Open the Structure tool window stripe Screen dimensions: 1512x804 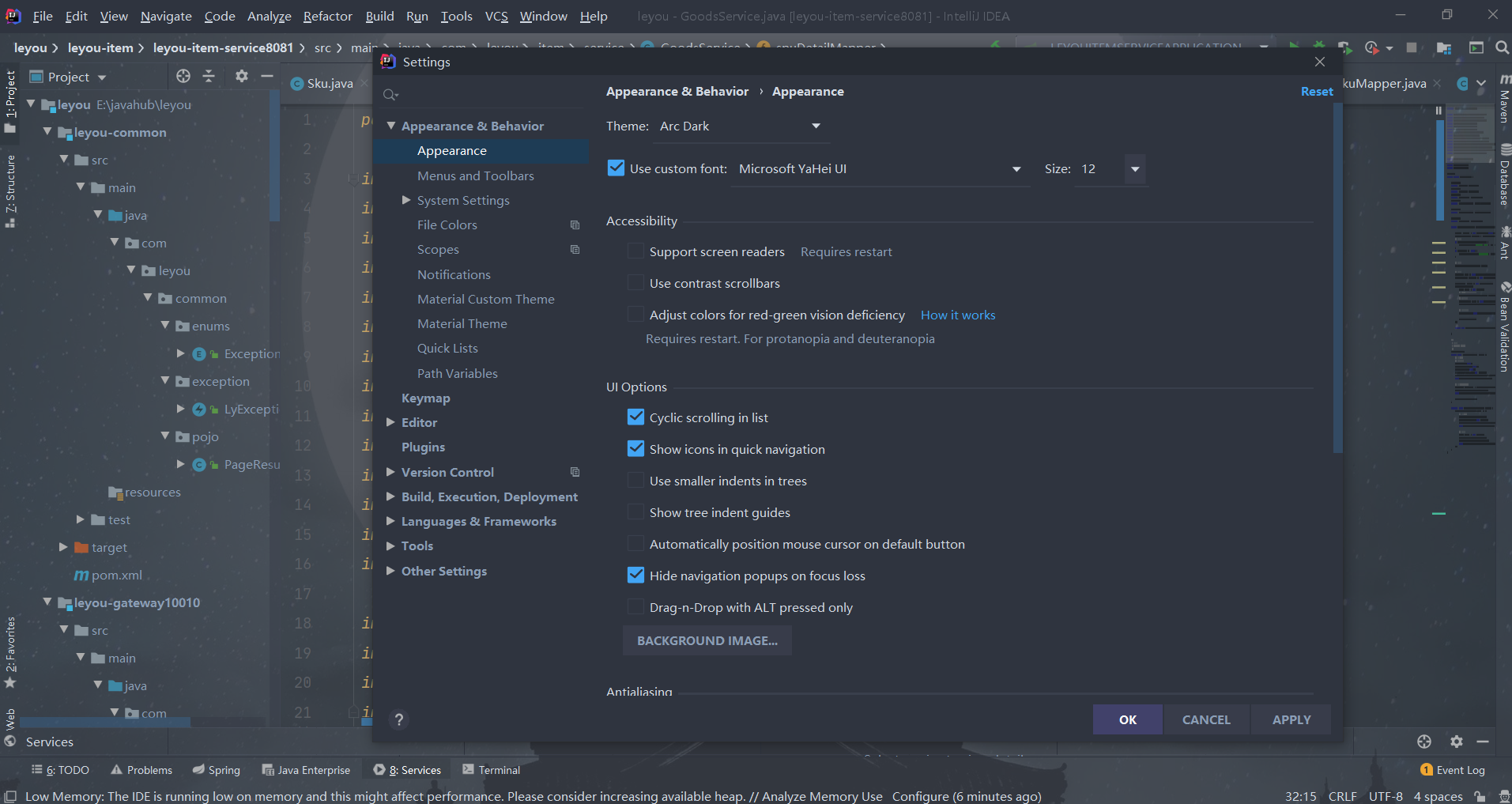[x=10, y=191]
